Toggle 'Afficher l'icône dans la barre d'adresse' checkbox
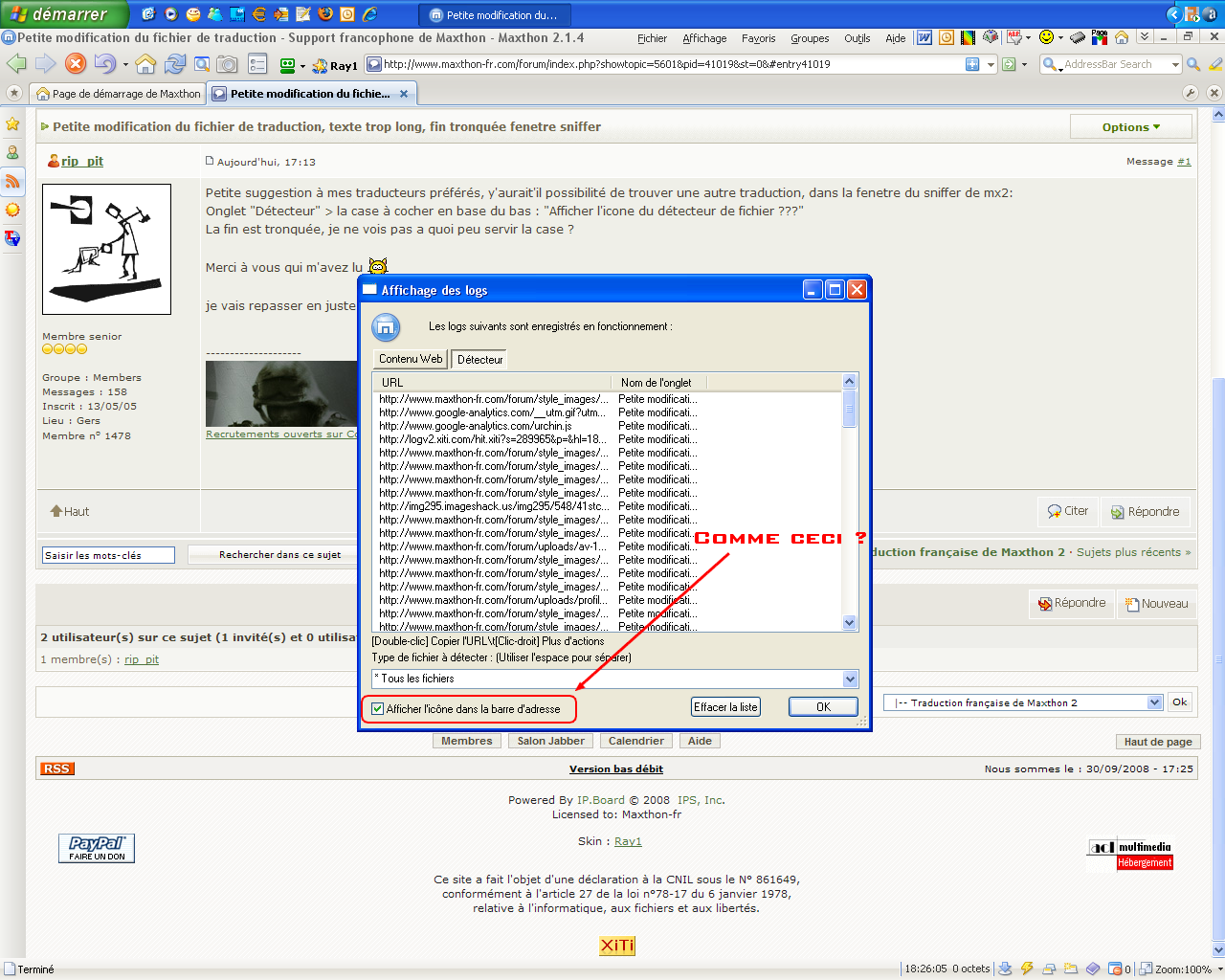Screen dimensions: 1225x980 pos(378,709)
